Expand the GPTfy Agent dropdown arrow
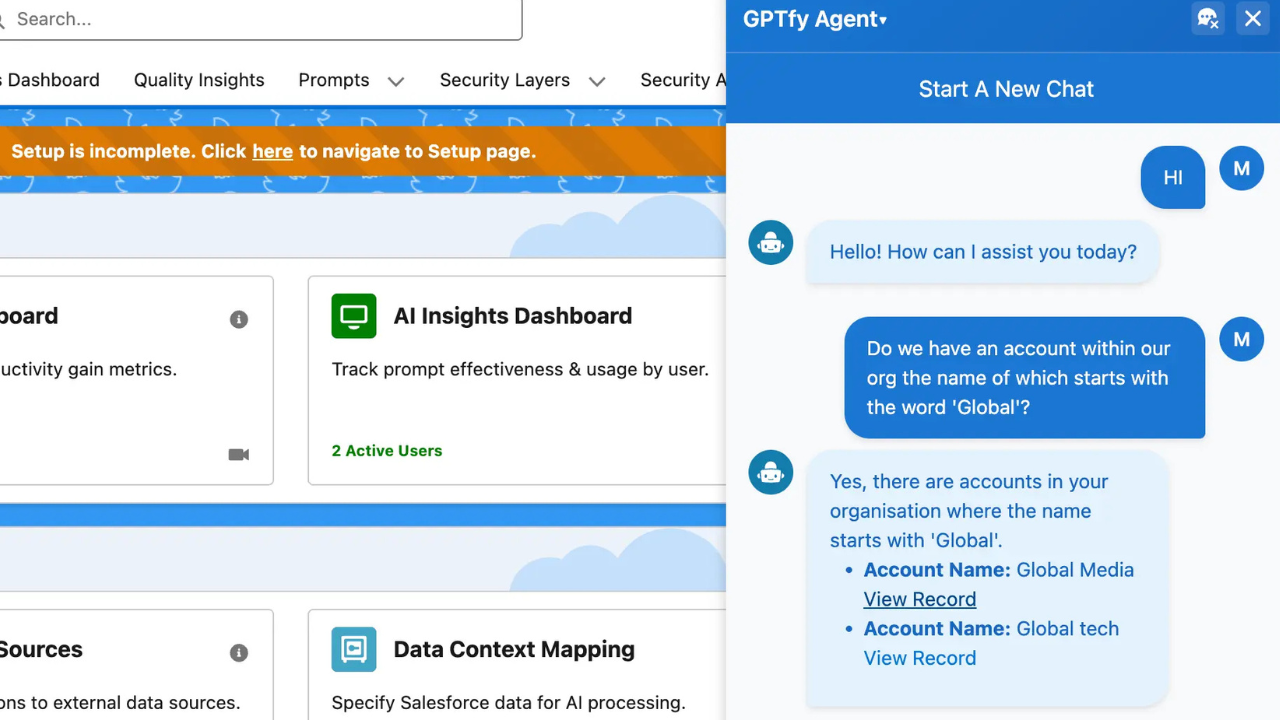The height and width of the screenshot is (720, 1280). click(883, 21)
